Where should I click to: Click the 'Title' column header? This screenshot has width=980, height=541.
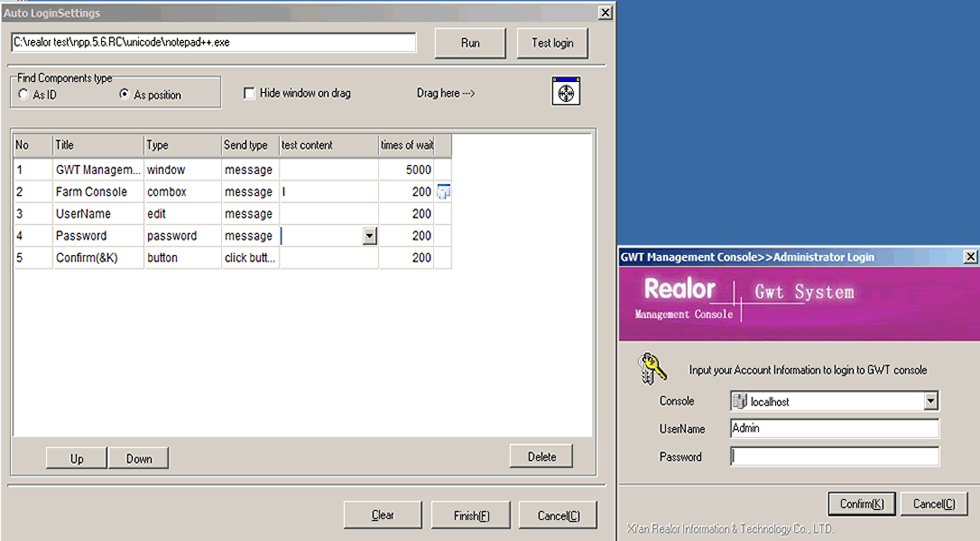coord(97,145)
